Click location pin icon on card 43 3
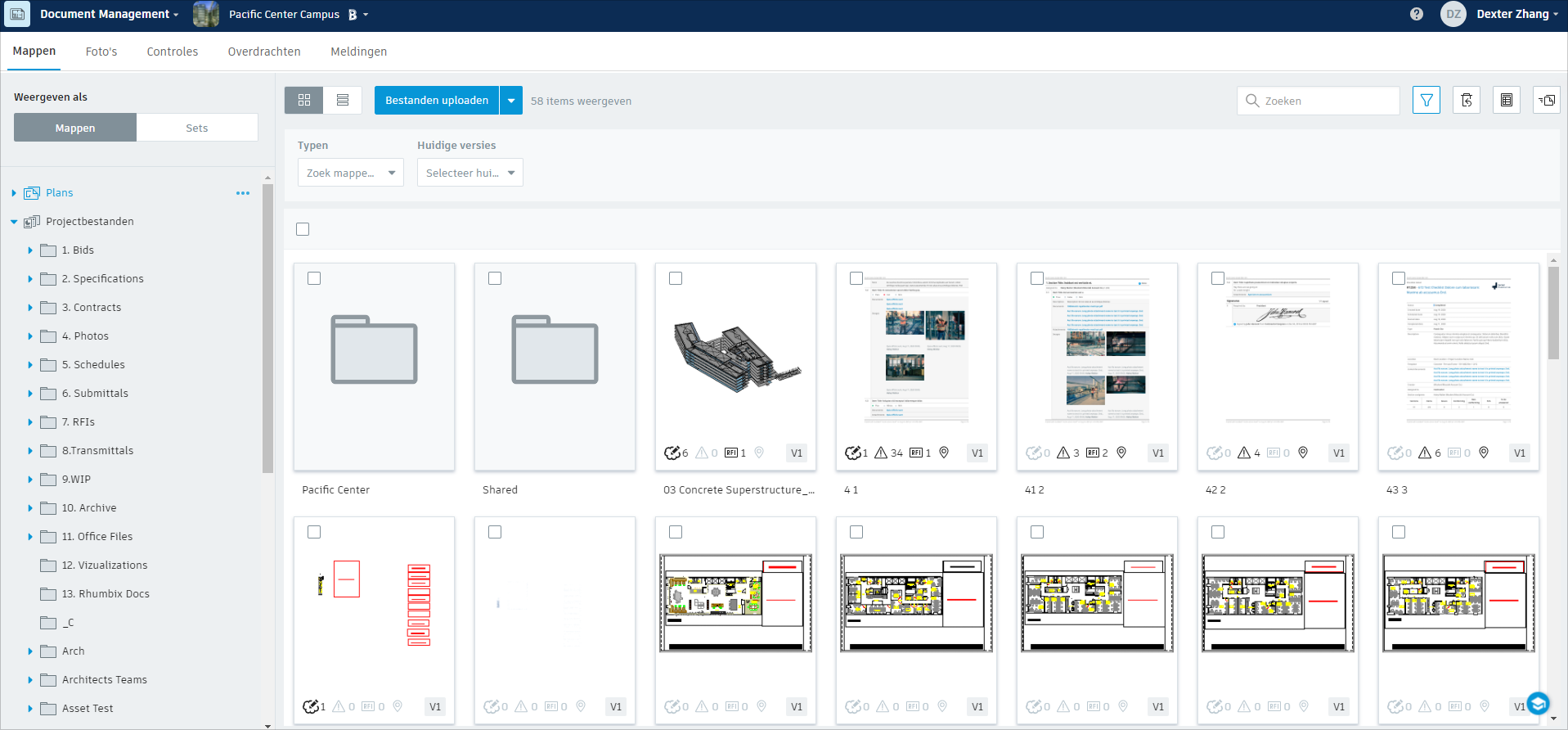The height and width of the screenshot is (730, 1568). [1484, 453]
